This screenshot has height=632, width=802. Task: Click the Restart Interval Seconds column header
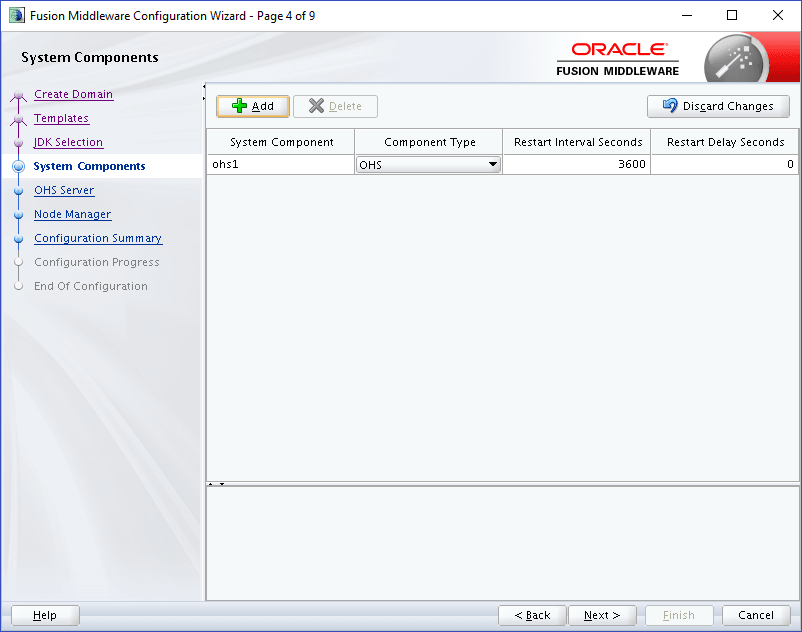pos(576,142)
